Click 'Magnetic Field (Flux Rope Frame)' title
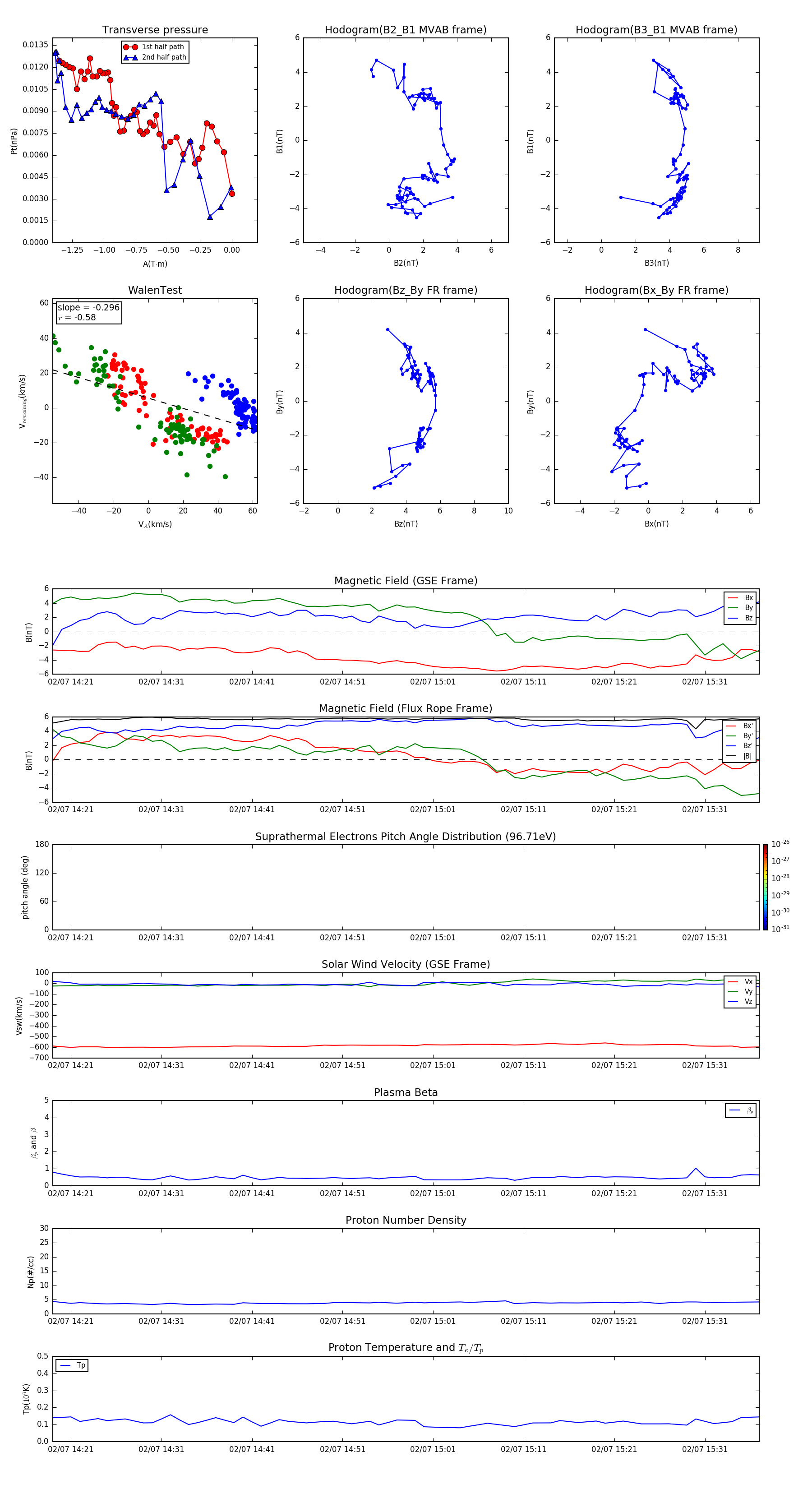 [x=406, y=709]
